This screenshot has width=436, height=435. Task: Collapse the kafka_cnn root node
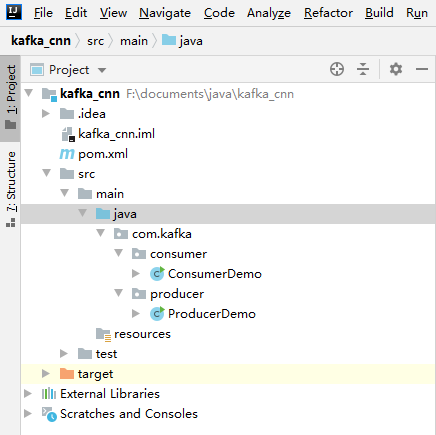coord(29,93)
